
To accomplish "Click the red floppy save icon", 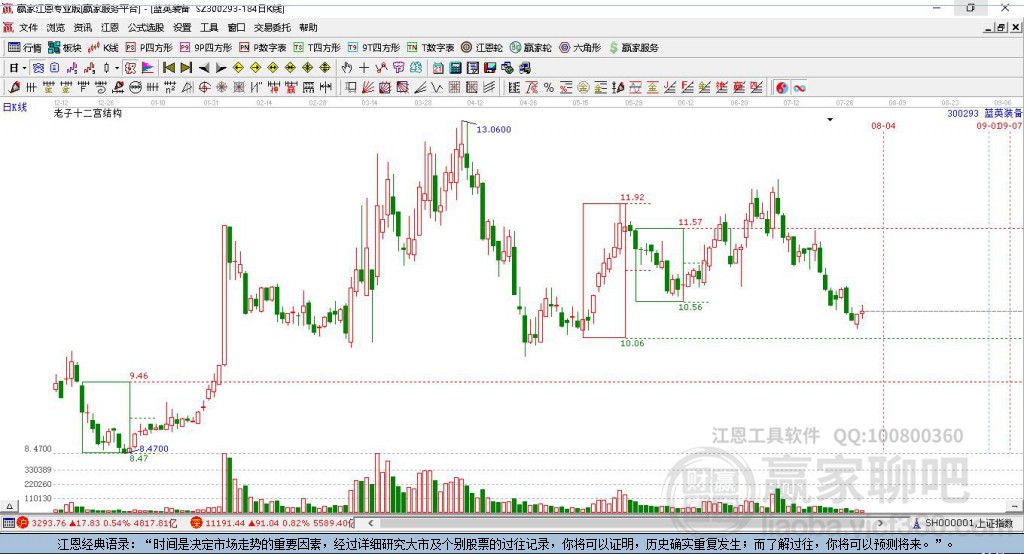I will pos(490,68).
